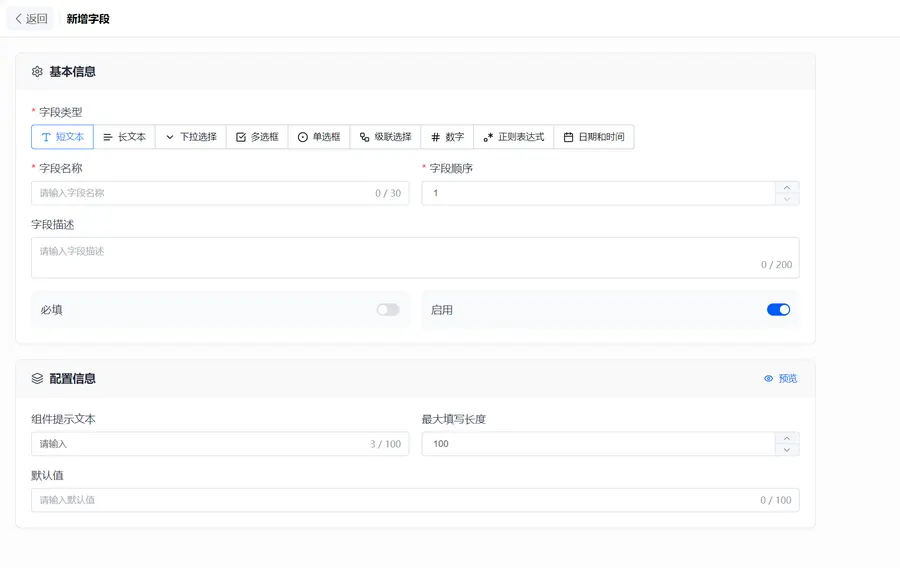
Task: Choose the 日期和时间 field type
Action: (594, 137)
